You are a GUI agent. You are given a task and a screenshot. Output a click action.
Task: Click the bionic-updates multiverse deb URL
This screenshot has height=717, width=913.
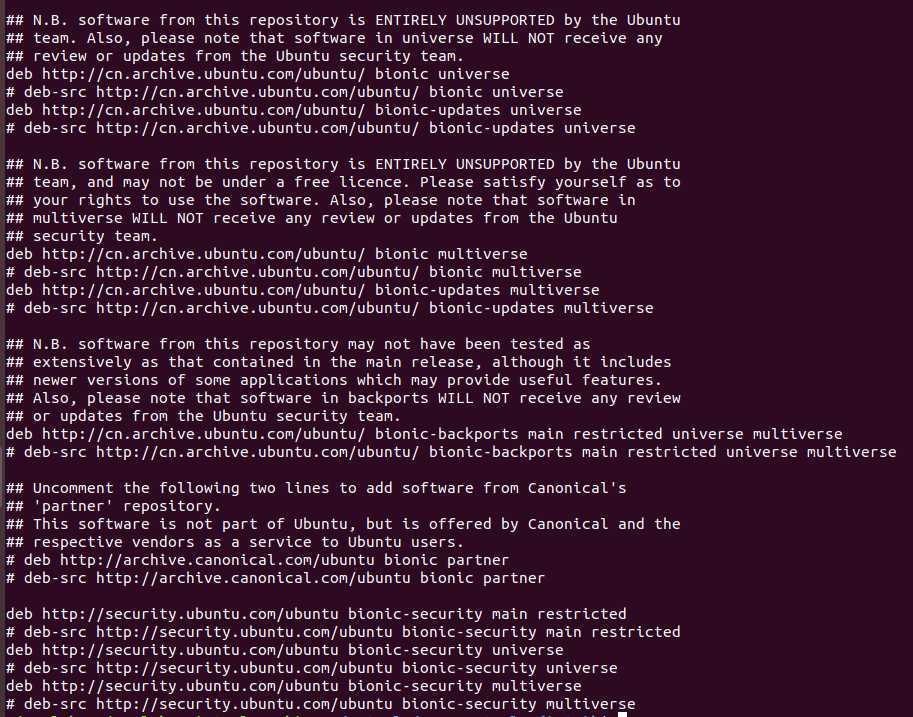click(x=204, y=290)
